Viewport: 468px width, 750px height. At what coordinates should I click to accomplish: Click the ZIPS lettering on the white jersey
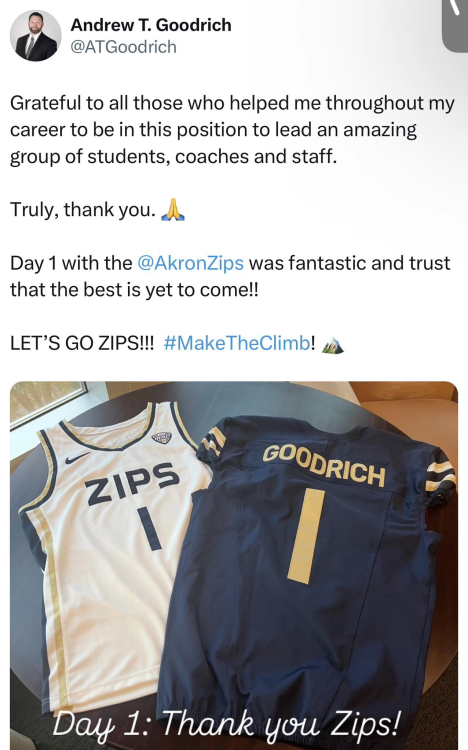point(133,484)
